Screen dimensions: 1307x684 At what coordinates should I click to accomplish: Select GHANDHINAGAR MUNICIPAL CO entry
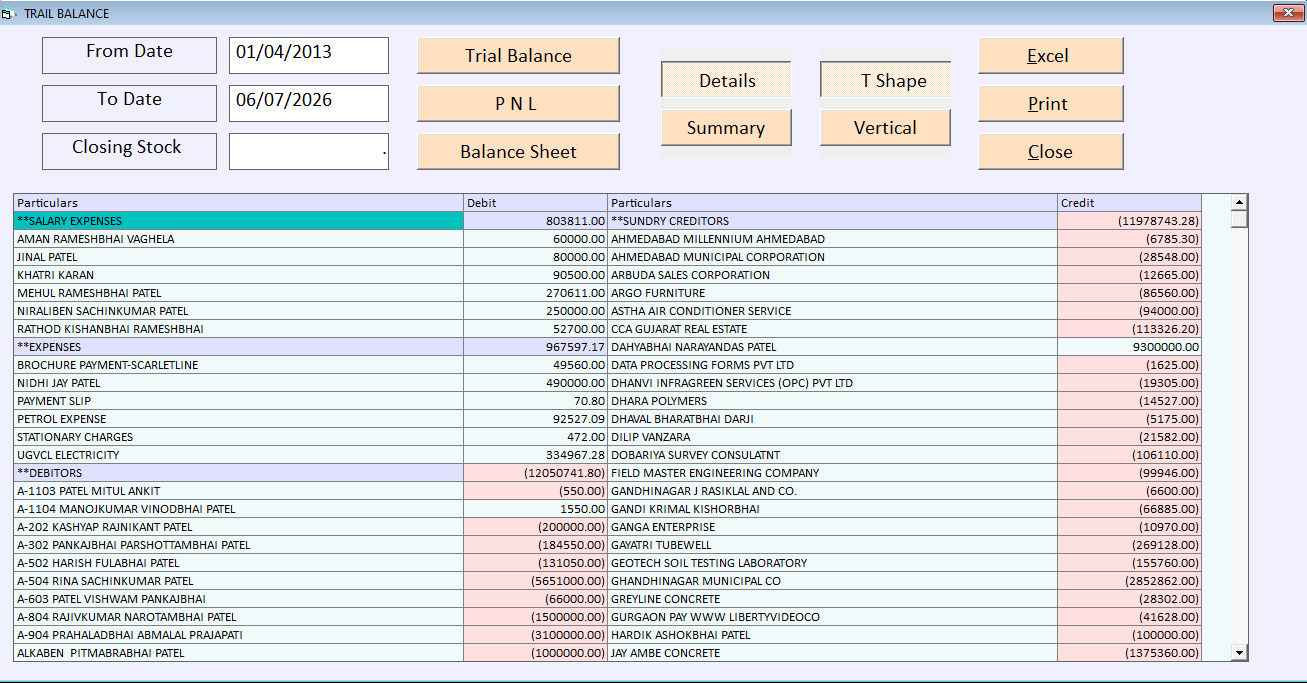coord(833,581)
